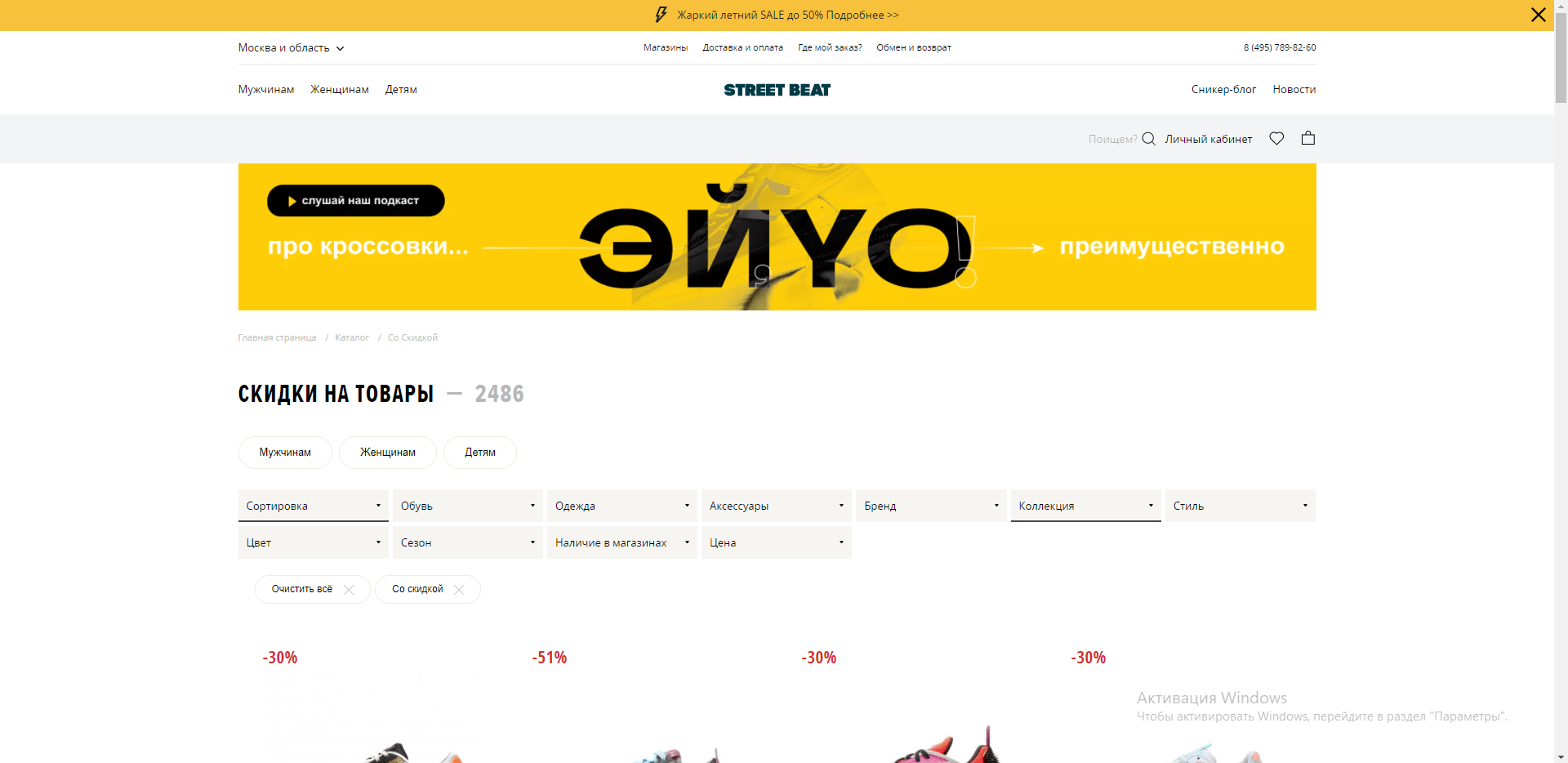The image size is (1568, 763).
Task: Open search via magnifier icon
Action: coord(1148,139)
